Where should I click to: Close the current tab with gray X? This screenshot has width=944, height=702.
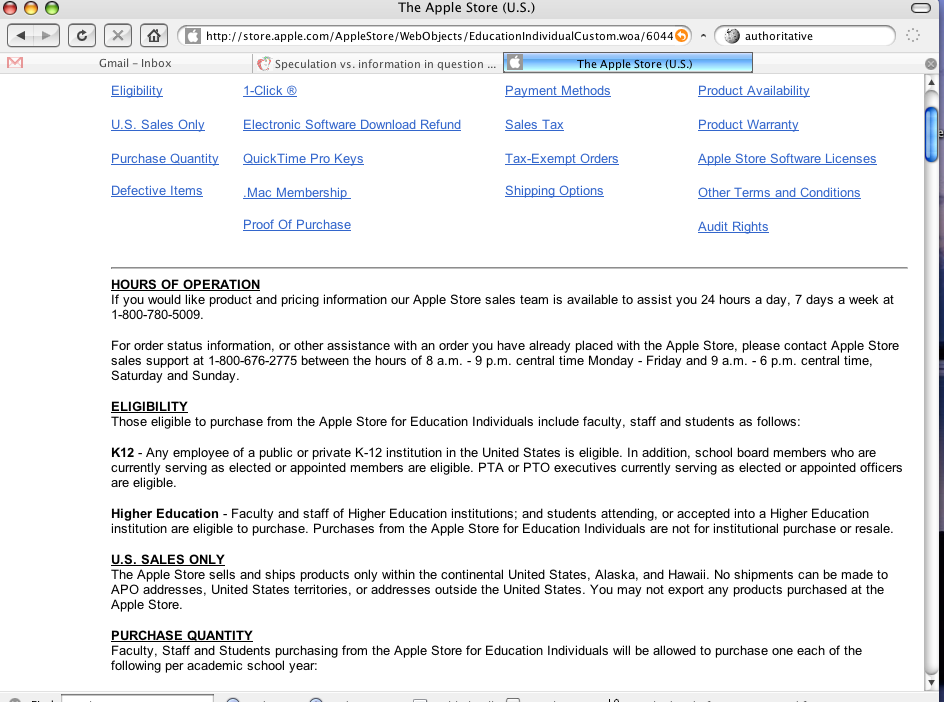click(931, 64)
